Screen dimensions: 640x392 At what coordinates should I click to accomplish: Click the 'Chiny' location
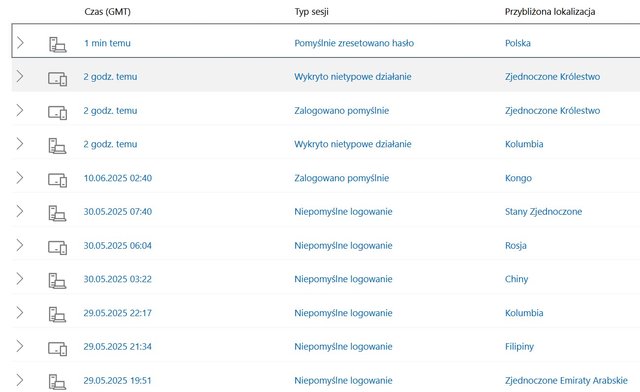pyautogui.click(x=516, y=279)
